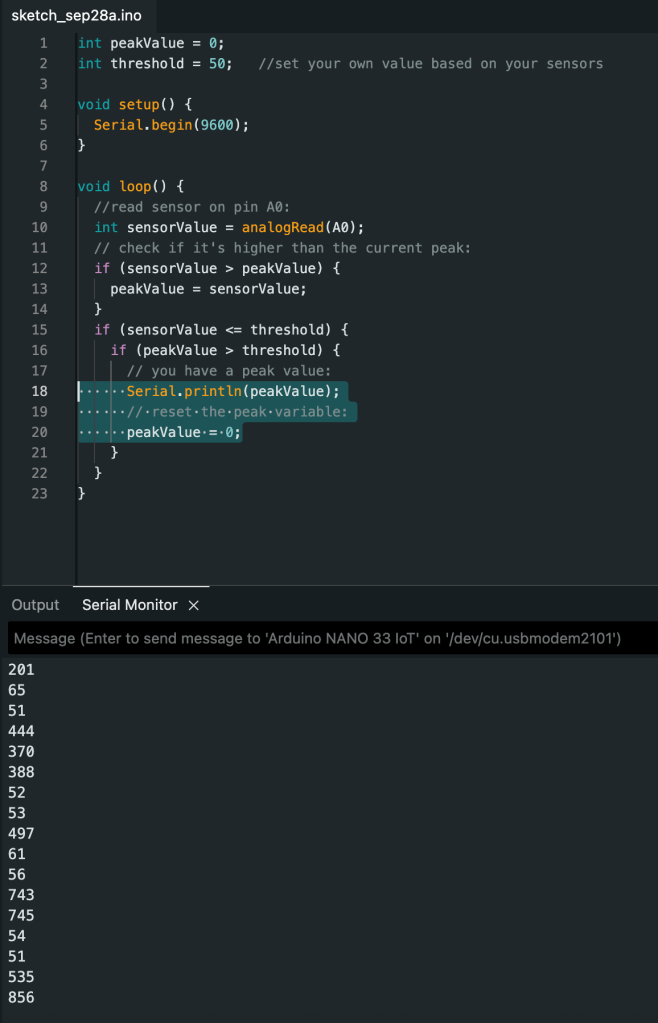Click line number 8 in the gutter

pos(43,186)
